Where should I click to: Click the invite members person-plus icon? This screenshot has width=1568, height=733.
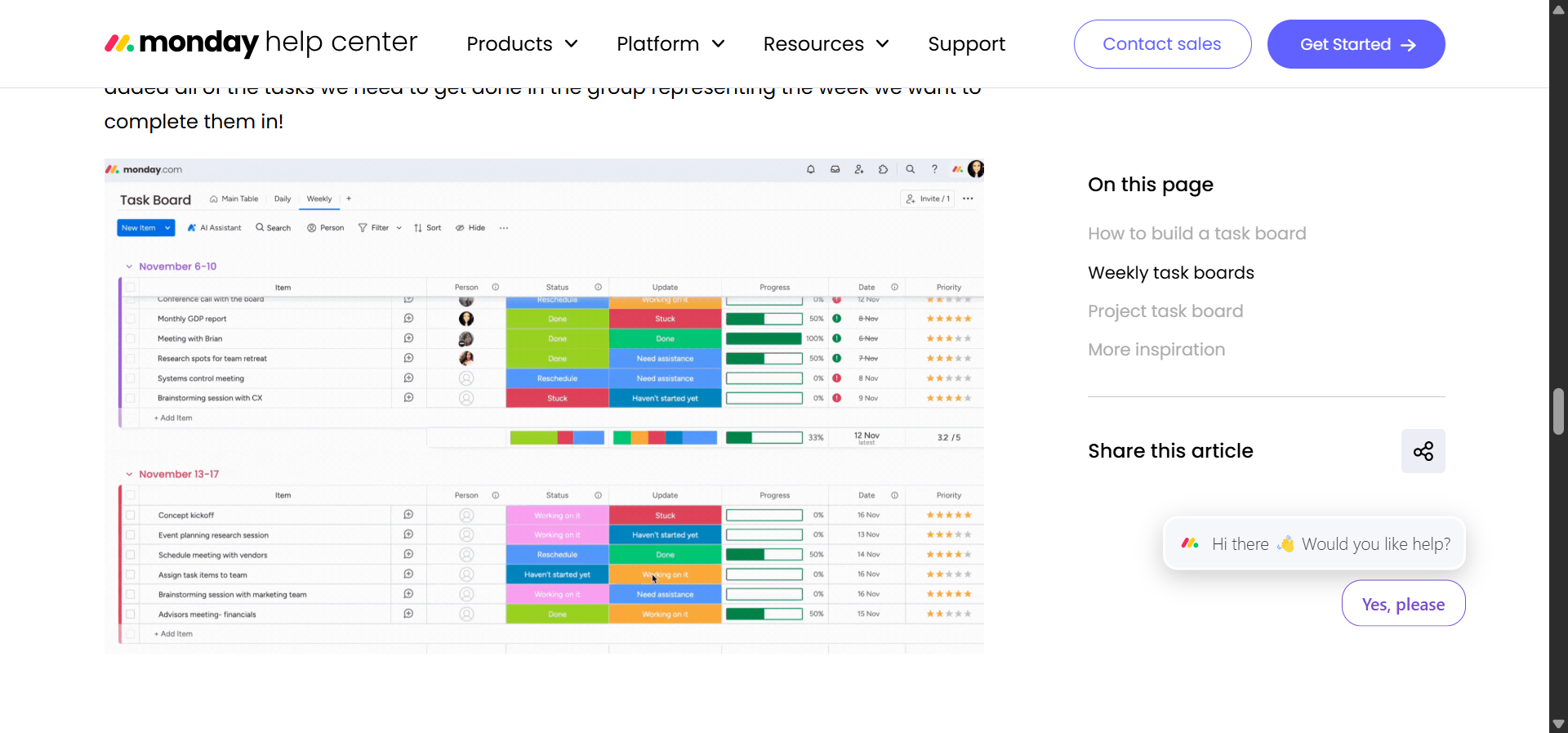coord(859,169)
